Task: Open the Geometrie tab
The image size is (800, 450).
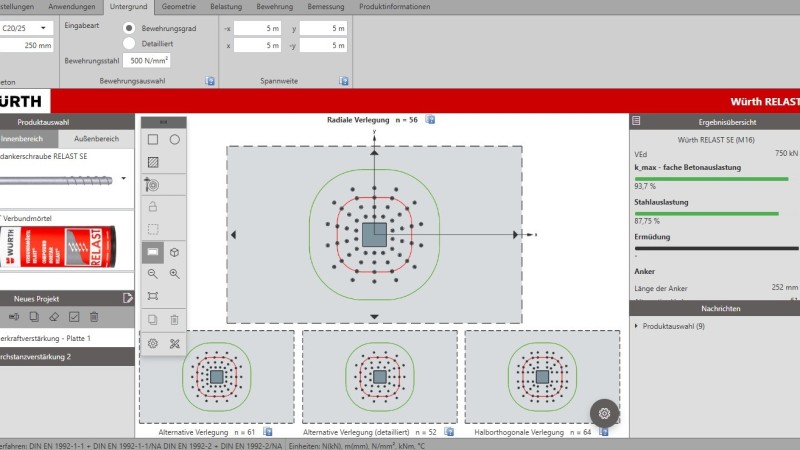Action: [178, 6]
